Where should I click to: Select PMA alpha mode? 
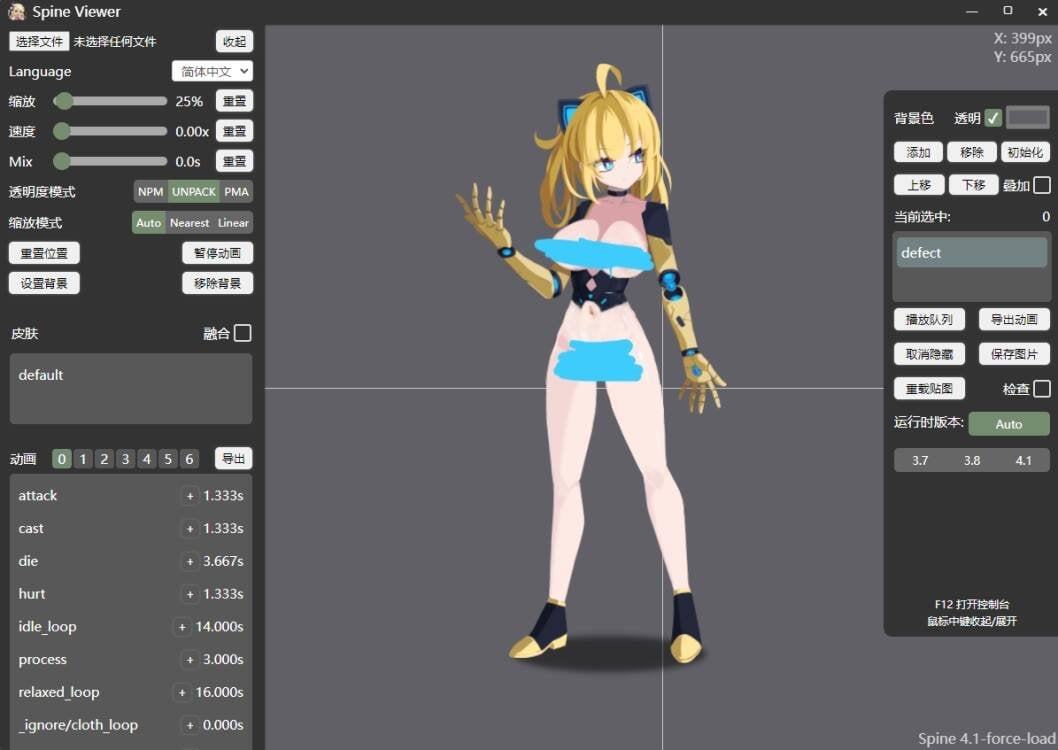(236, 192)
